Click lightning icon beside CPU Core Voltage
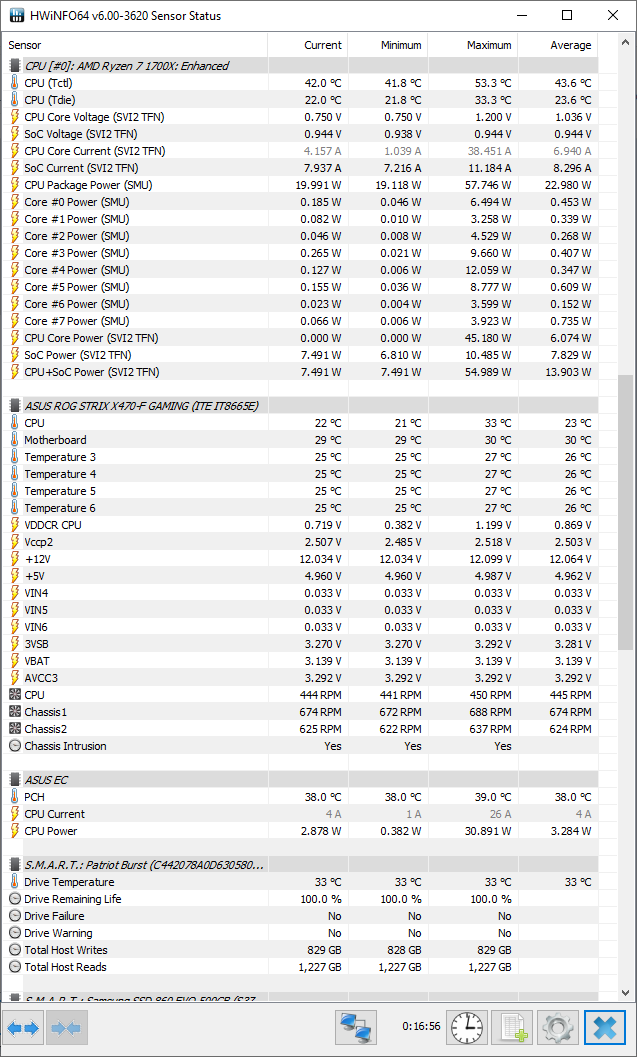 pyautogui.click(x=14, y=117)
